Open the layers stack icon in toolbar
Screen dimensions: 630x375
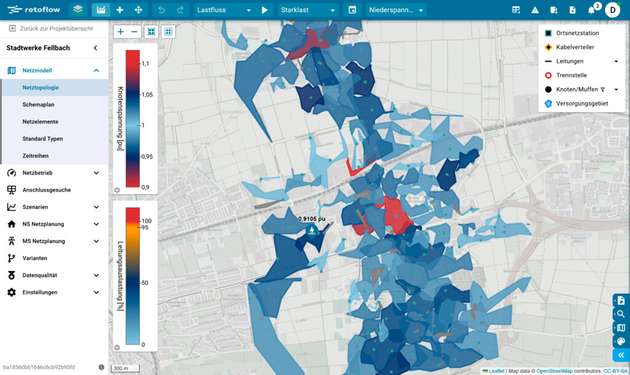(x=78, y=10)
